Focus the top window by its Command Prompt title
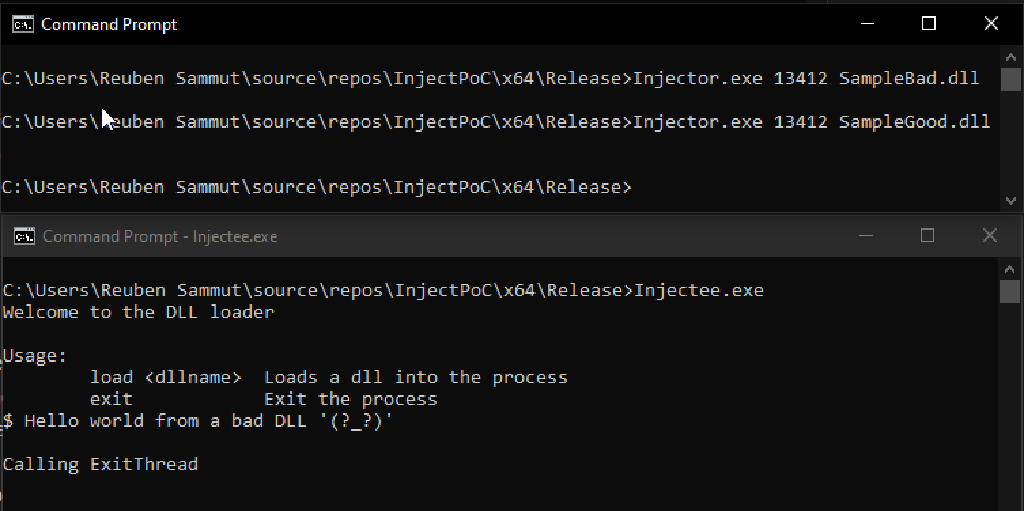The image size is (1024, 511). click(x=109, y=24)
